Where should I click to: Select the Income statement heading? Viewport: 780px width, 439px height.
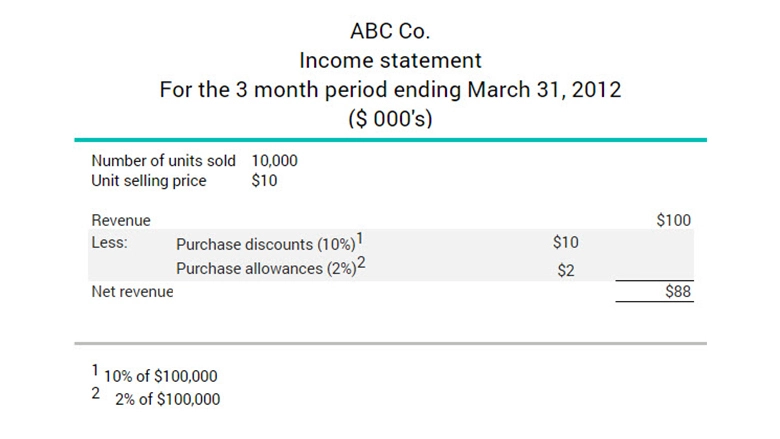(x=390, y=60)
